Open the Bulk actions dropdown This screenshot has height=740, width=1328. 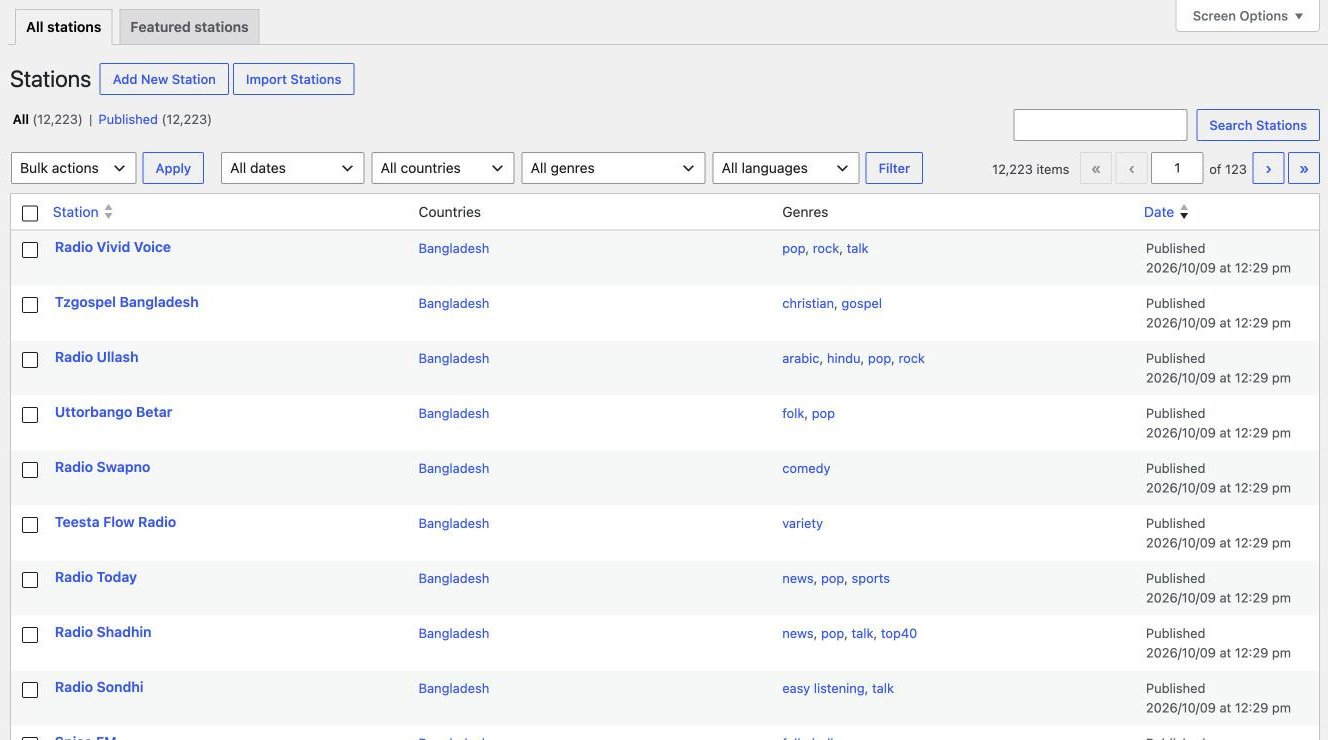pyautogui.click(x=74, y=168)
